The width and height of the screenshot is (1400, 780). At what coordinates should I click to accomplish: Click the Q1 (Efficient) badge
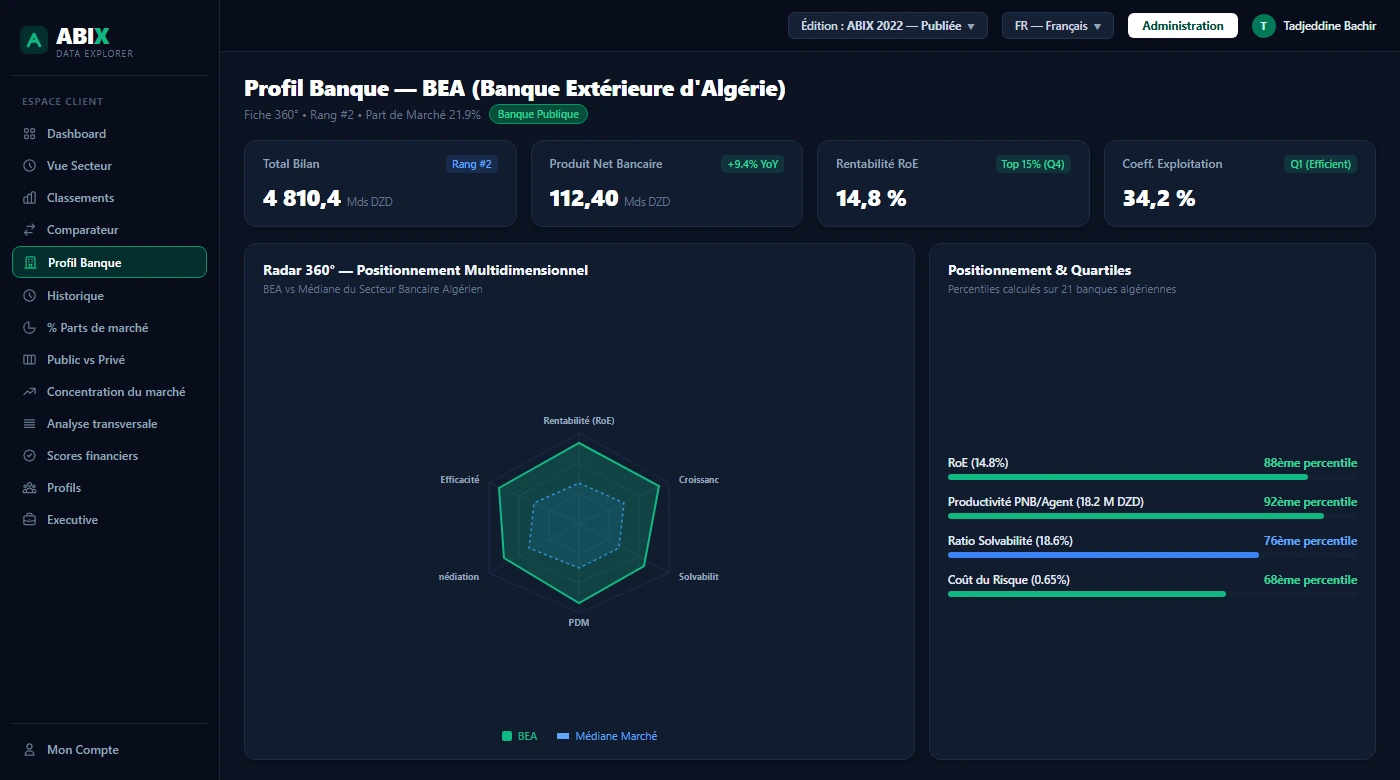click(x=1320, y=164)
